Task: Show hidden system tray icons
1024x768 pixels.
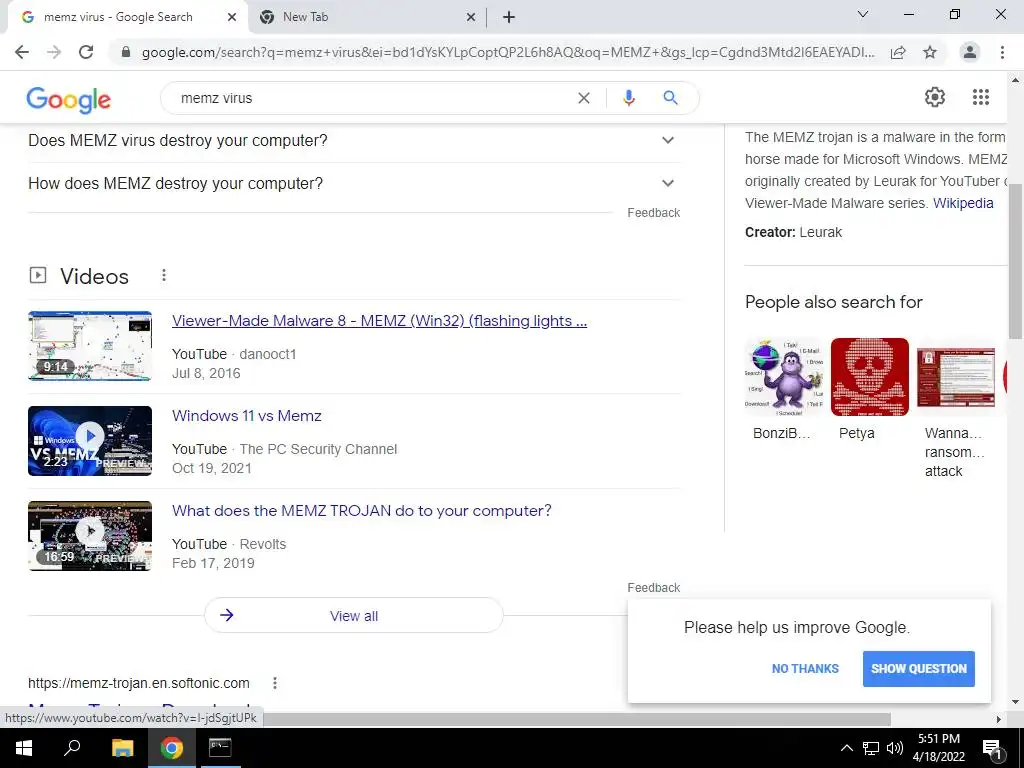Action: pyautogui.click(x=846, y=748)
